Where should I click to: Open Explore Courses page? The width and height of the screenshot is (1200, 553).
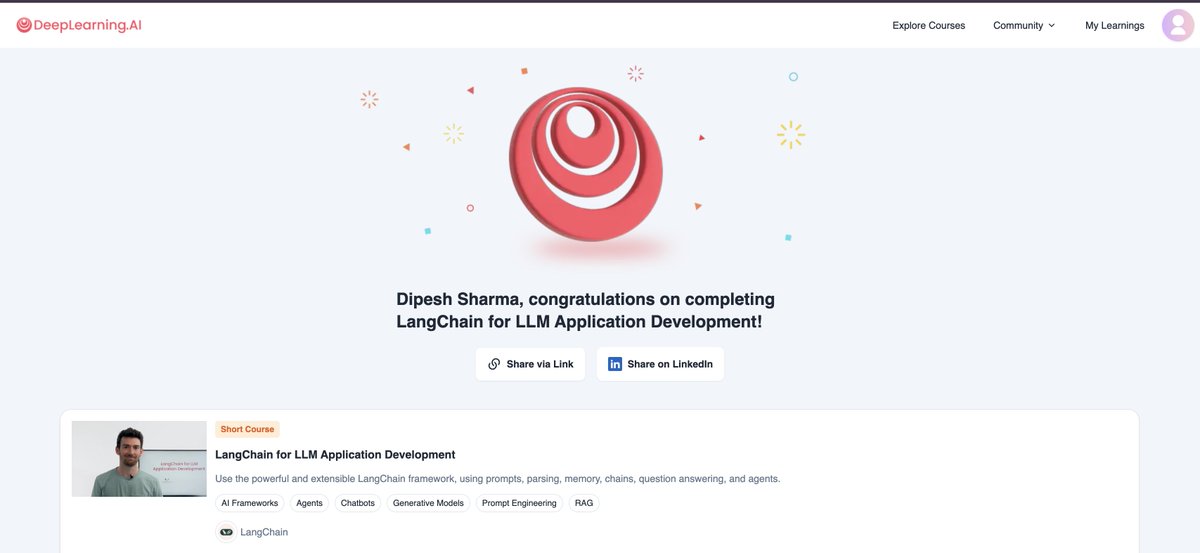(x=929, y=26)
